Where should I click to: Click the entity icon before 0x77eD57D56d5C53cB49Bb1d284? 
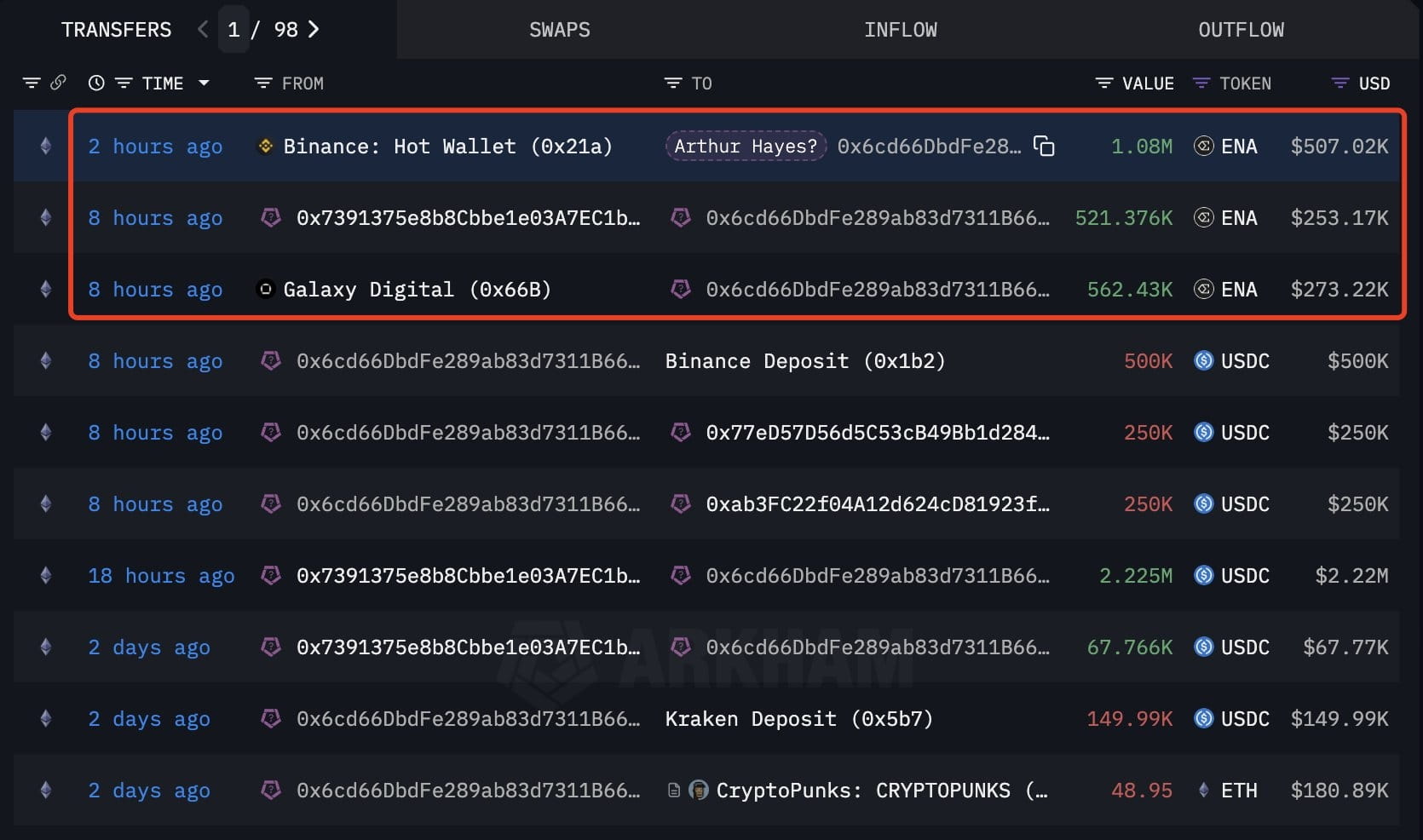(x=681, y=433)
